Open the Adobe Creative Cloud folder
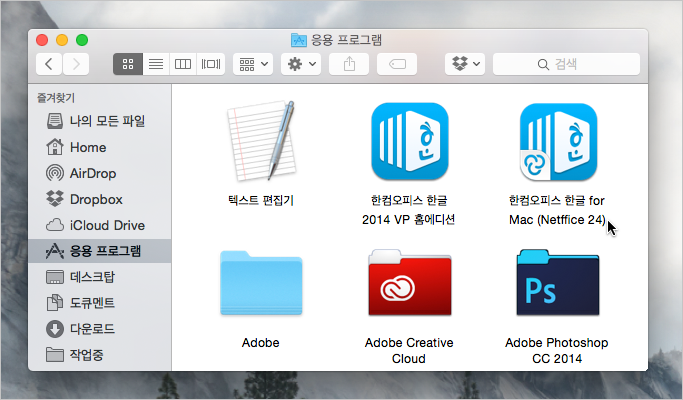Viewport: 683px width, 400px height. [x=409, y=282]
